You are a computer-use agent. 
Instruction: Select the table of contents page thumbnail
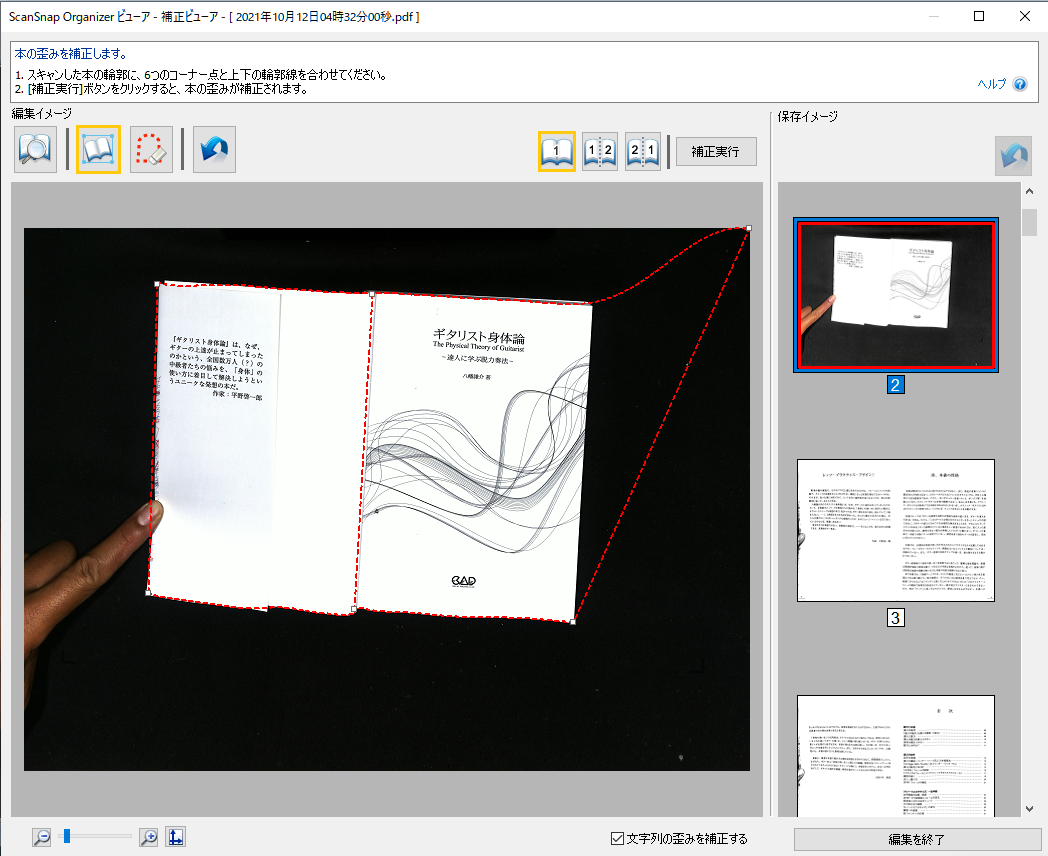click(896, 756)
